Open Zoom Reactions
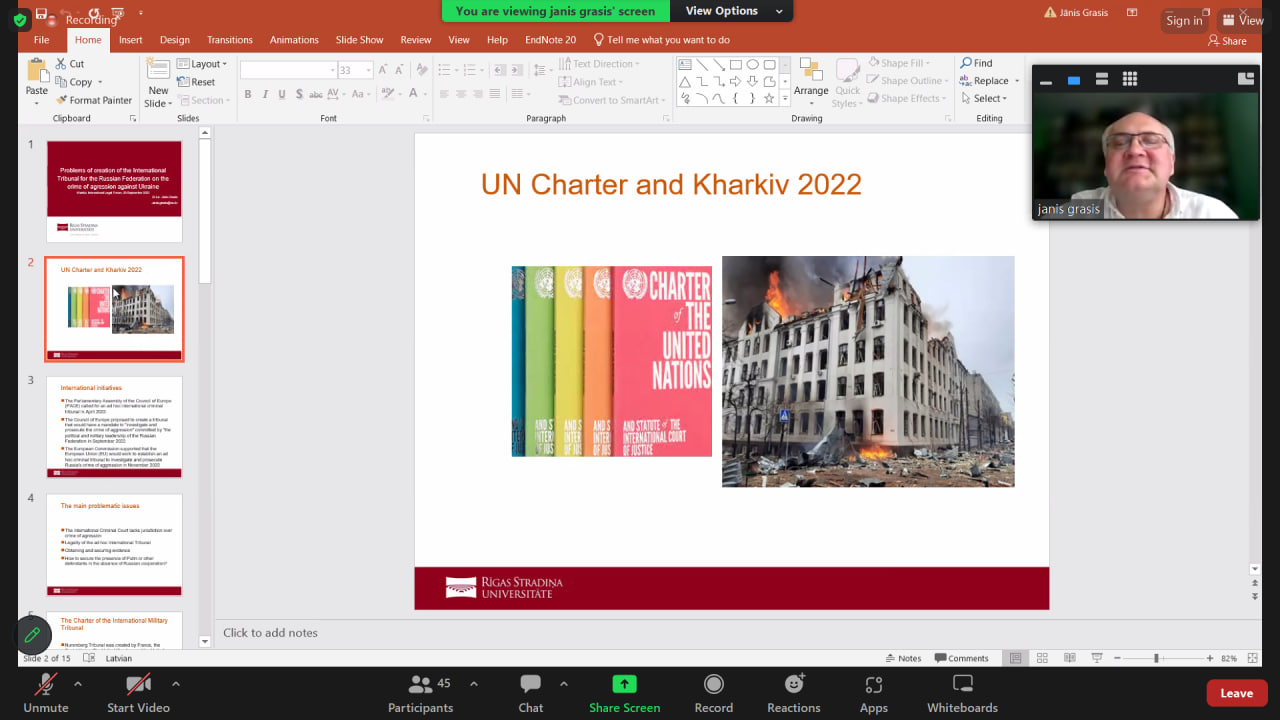This screenshot has width=1280, height=720. [x=794, y=692]
